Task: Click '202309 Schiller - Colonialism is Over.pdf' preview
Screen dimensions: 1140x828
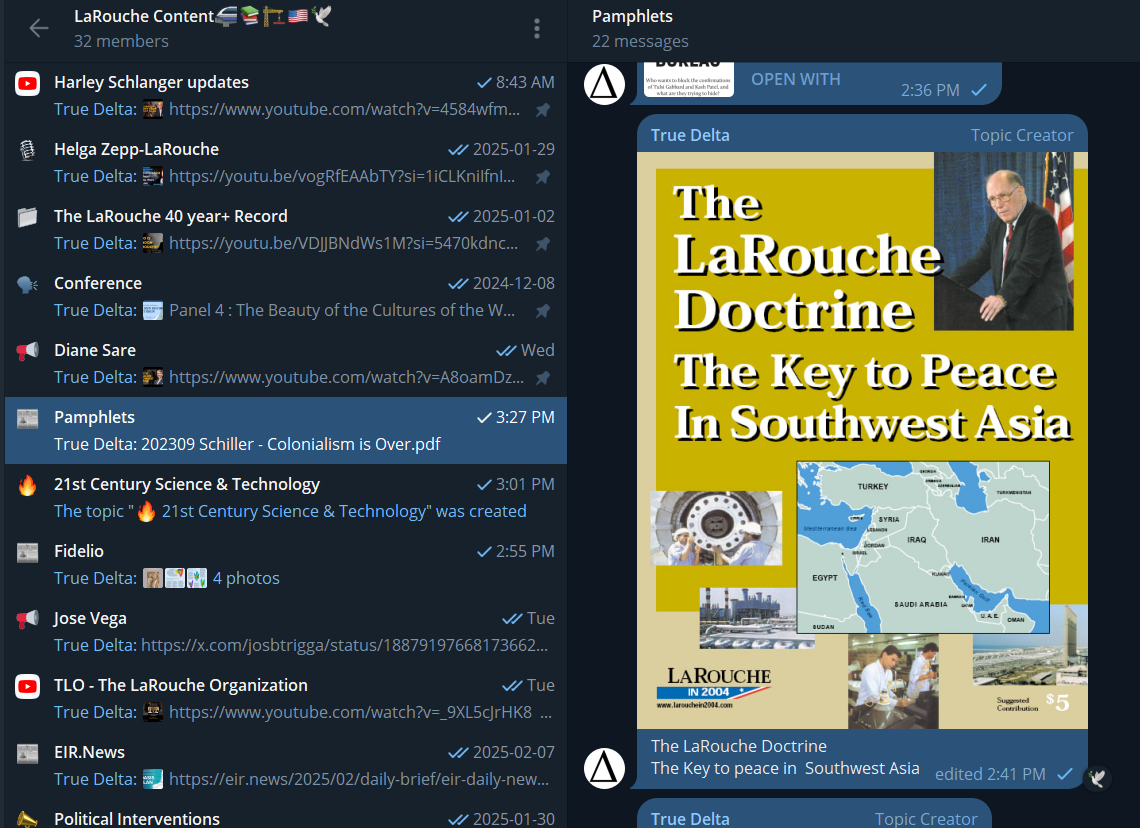Action: click(x=291, y=444)
